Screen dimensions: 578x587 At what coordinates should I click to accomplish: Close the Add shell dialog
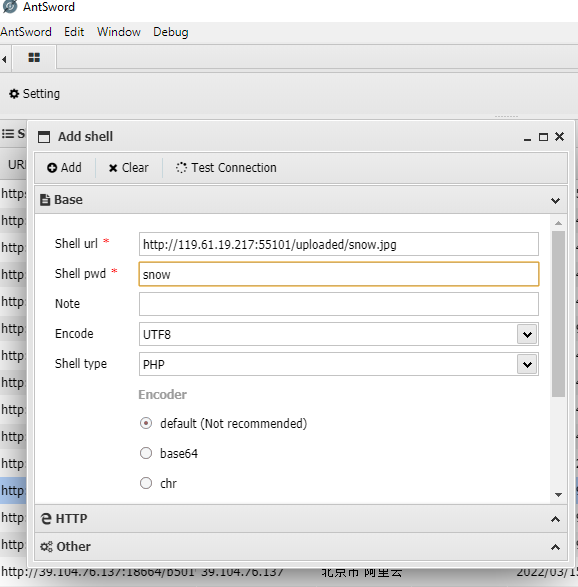click(x=559, y=137)
